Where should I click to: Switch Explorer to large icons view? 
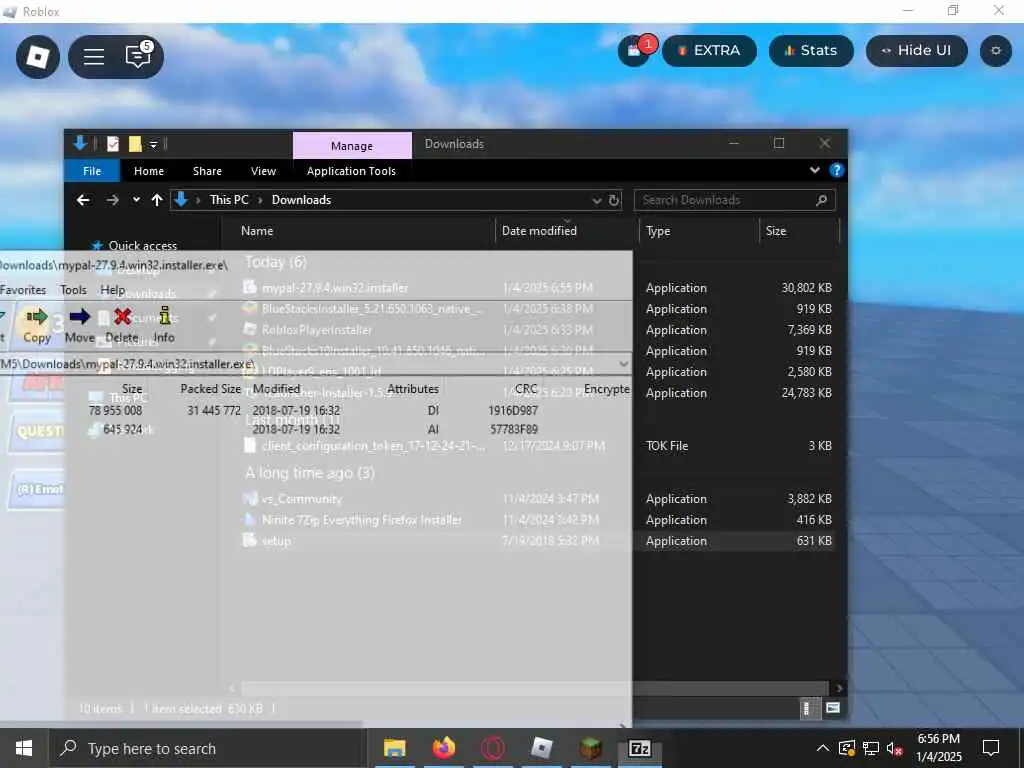[833, 708]
